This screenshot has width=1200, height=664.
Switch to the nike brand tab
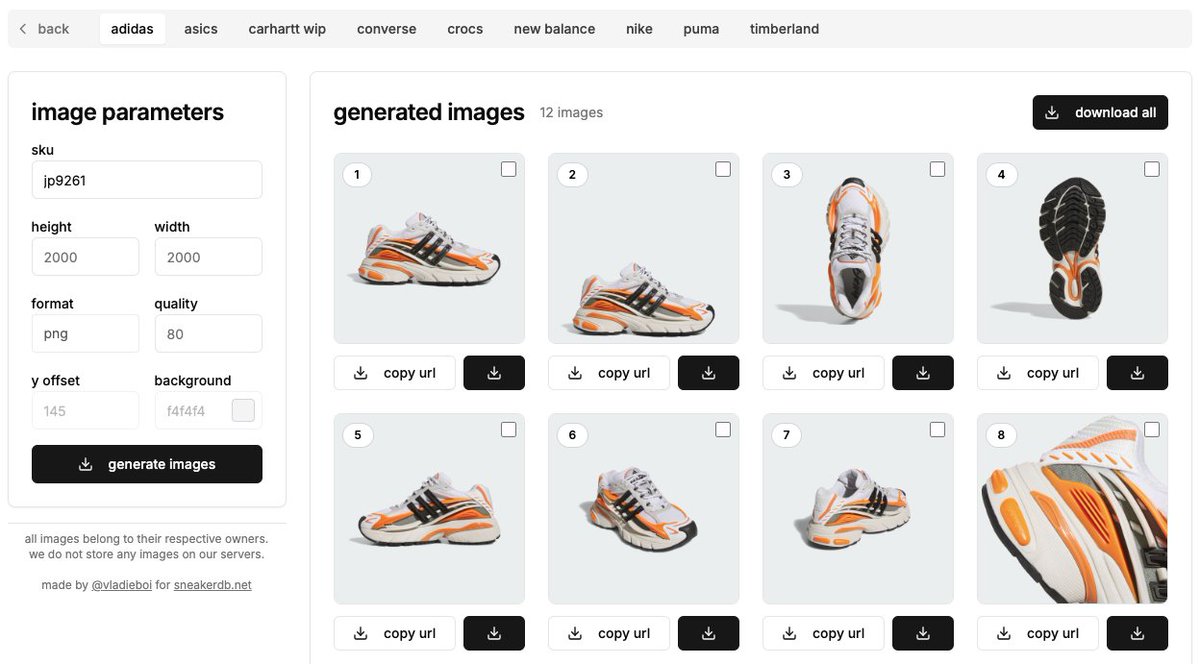click(x=639, y=28)
